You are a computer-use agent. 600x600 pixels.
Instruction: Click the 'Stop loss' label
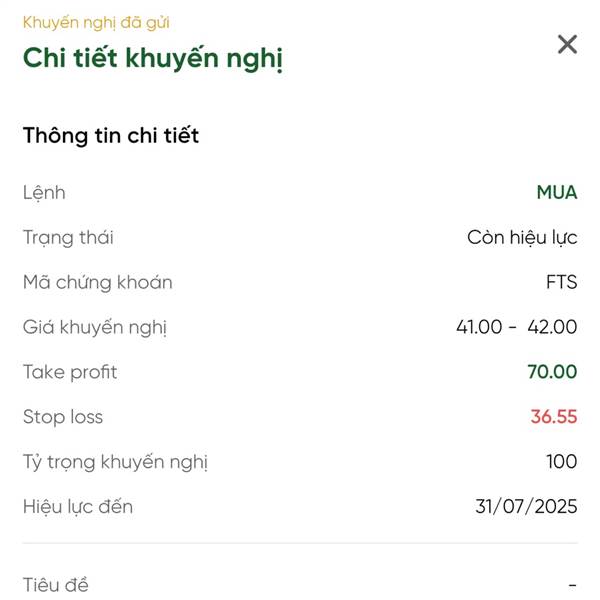point(63,417)
